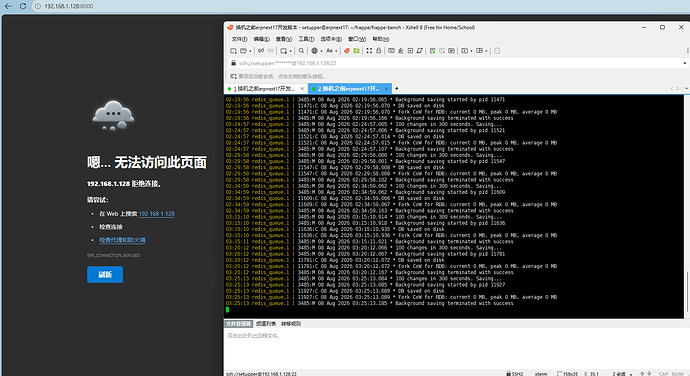This screenshot has height=376, width=690.
Task: Click the greyed Reconnect chain icon
Action: tap(270, 51)
